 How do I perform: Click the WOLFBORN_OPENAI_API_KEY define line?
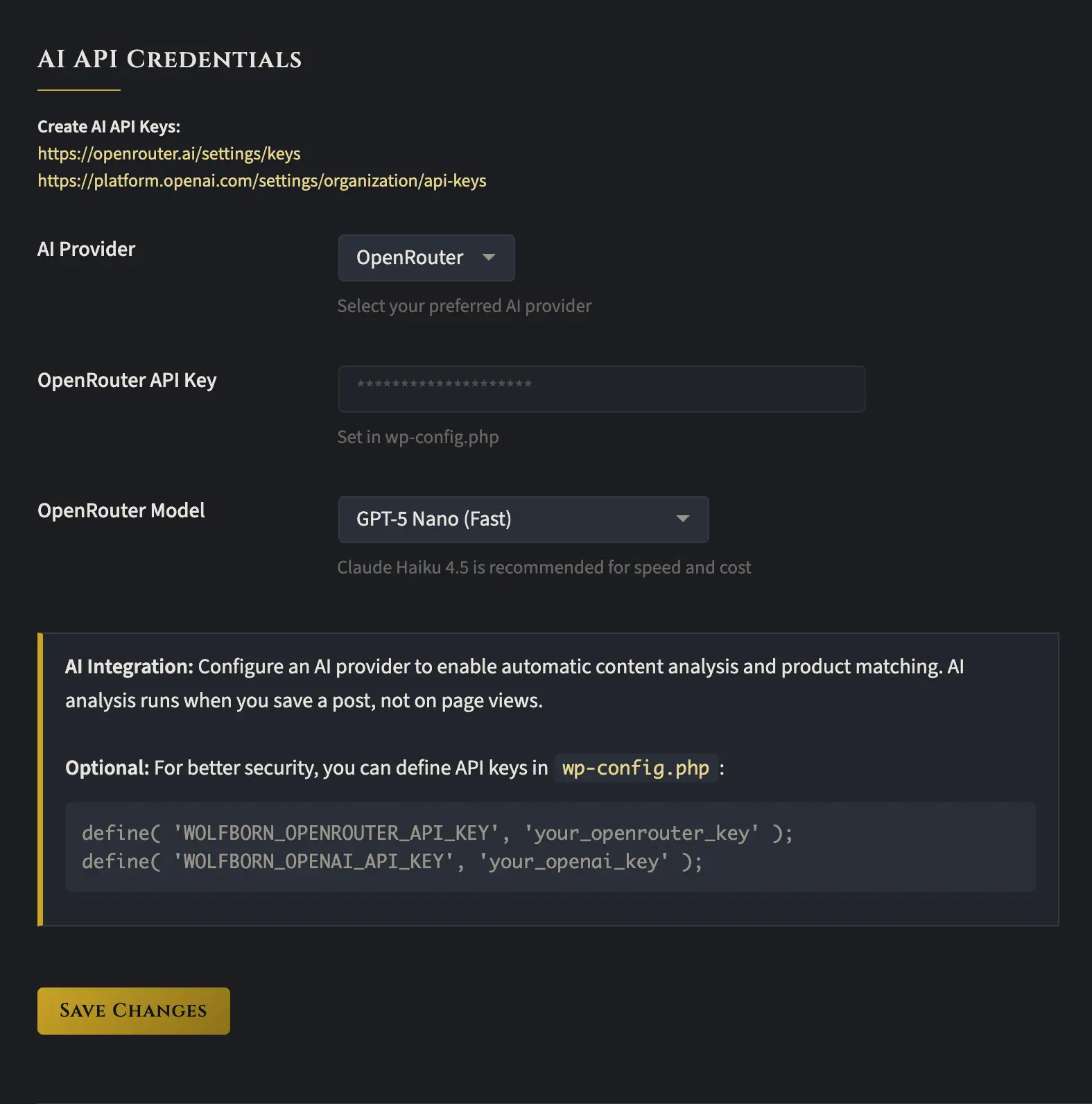tap(392, 861)
